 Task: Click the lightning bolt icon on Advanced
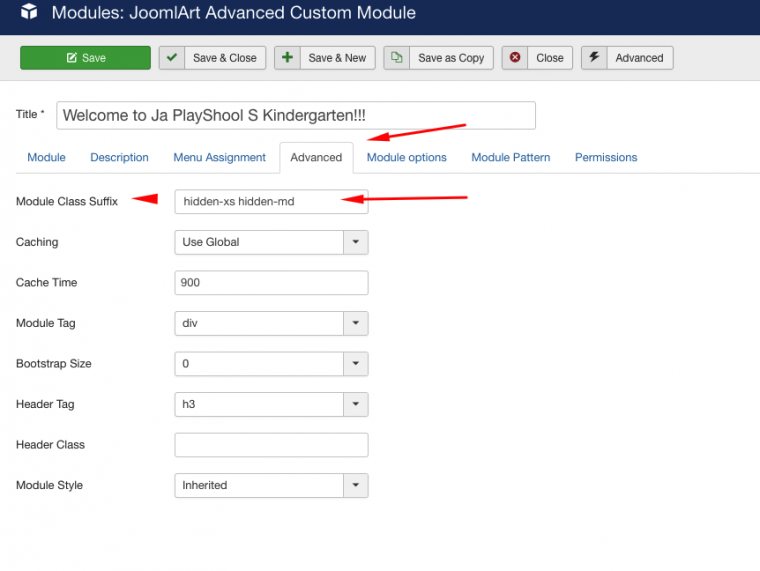pos(594,58)
